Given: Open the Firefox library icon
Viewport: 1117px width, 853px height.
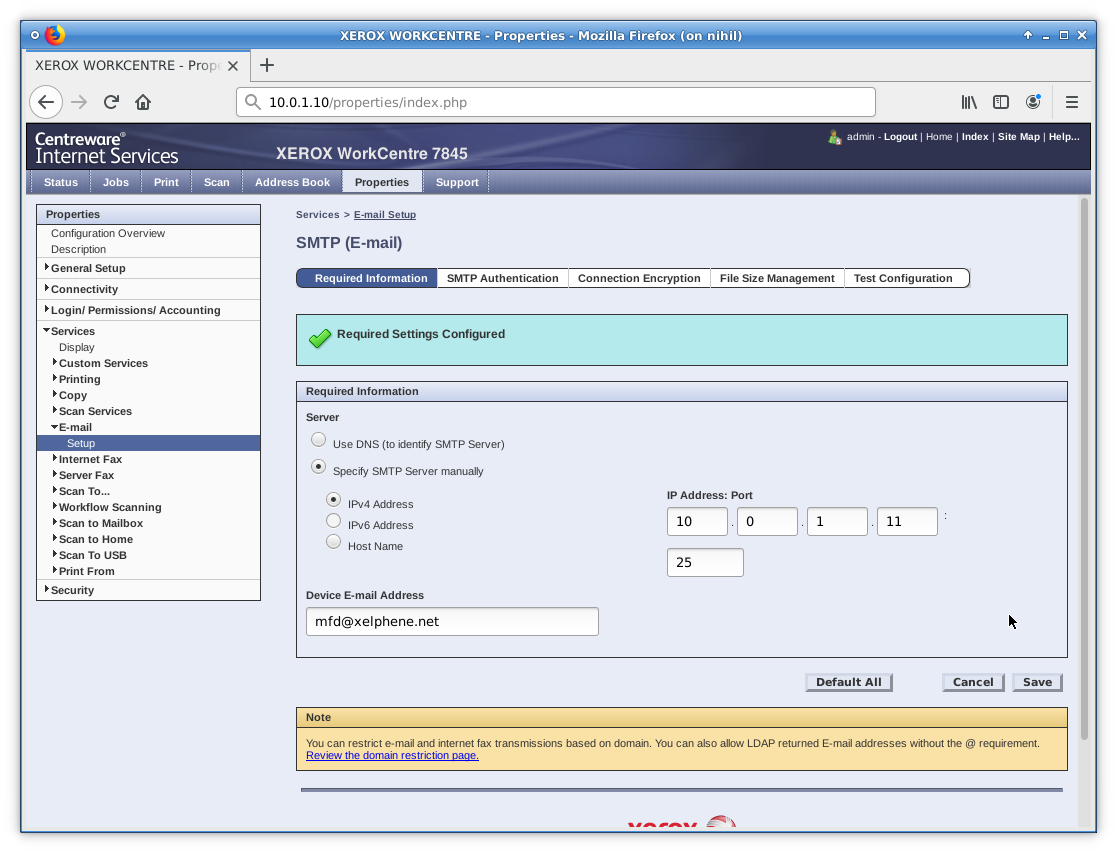Looking at the screenshot, I should point(969,102).
